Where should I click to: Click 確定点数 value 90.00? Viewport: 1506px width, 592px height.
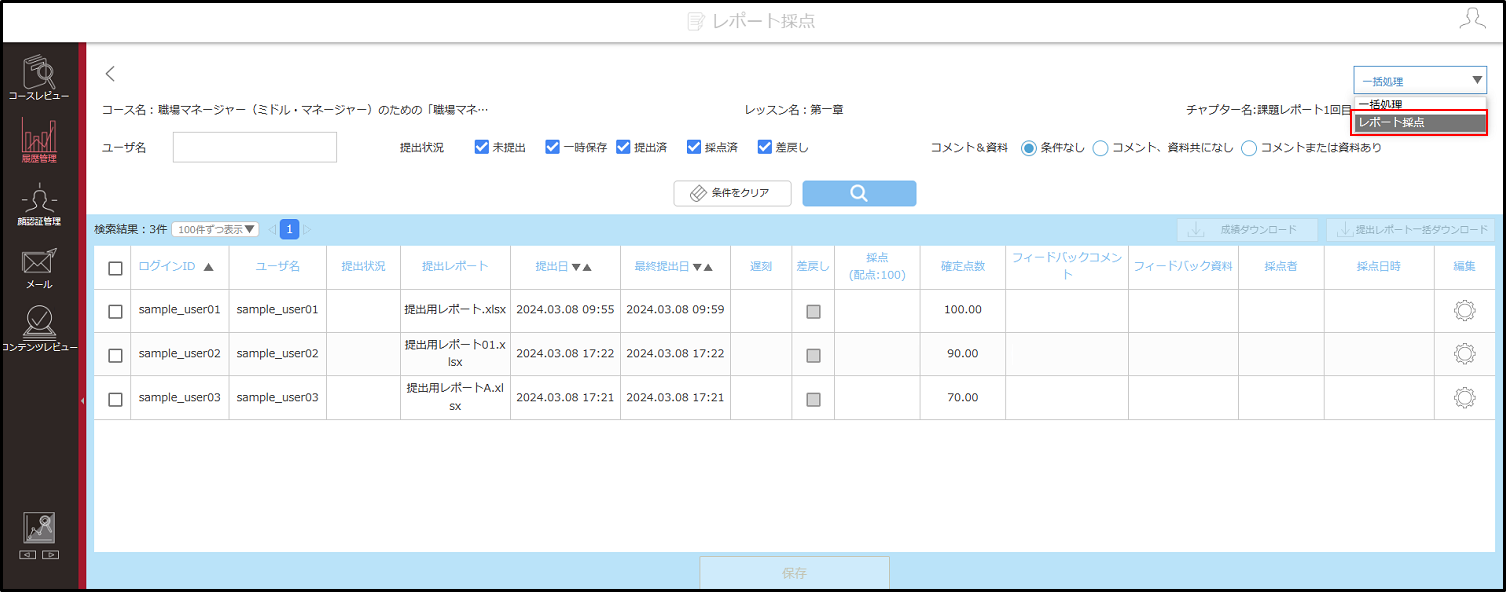(x=963, y=353)
